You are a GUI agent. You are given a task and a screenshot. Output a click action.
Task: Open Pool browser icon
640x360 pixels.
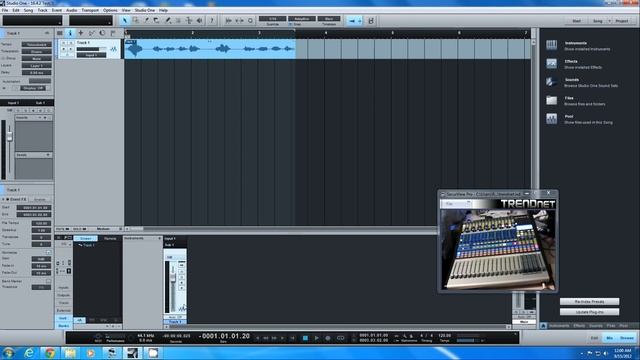point(551,118)
